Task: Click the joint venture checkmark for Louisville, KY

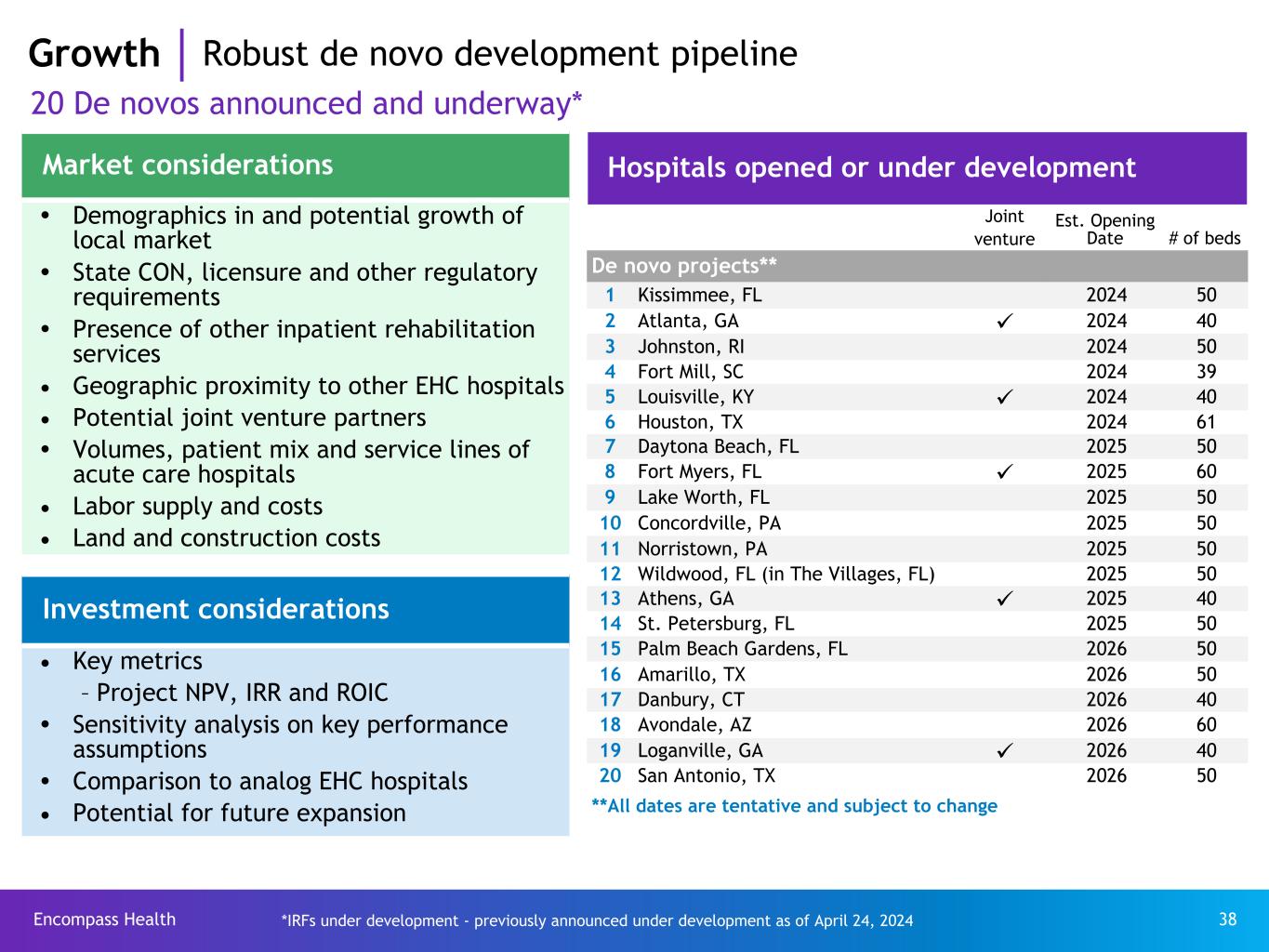Action: coord(1003,397)
